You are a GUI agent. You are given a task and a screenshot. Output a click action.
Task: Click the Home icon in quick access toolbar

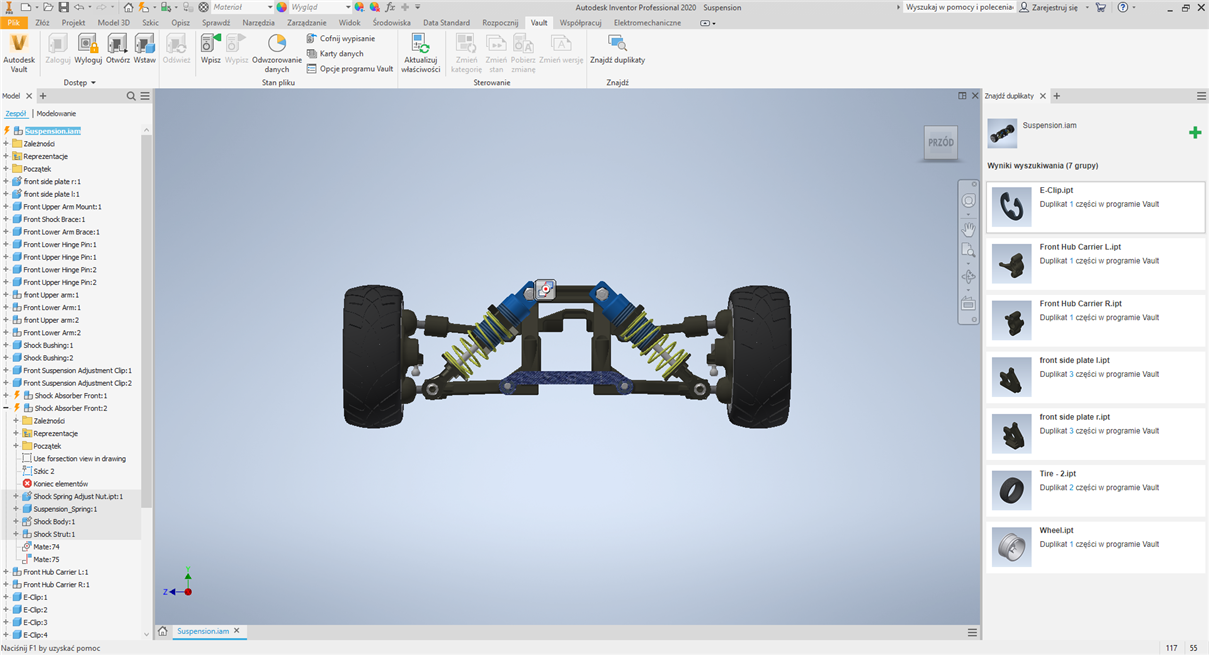pos(129,7)
